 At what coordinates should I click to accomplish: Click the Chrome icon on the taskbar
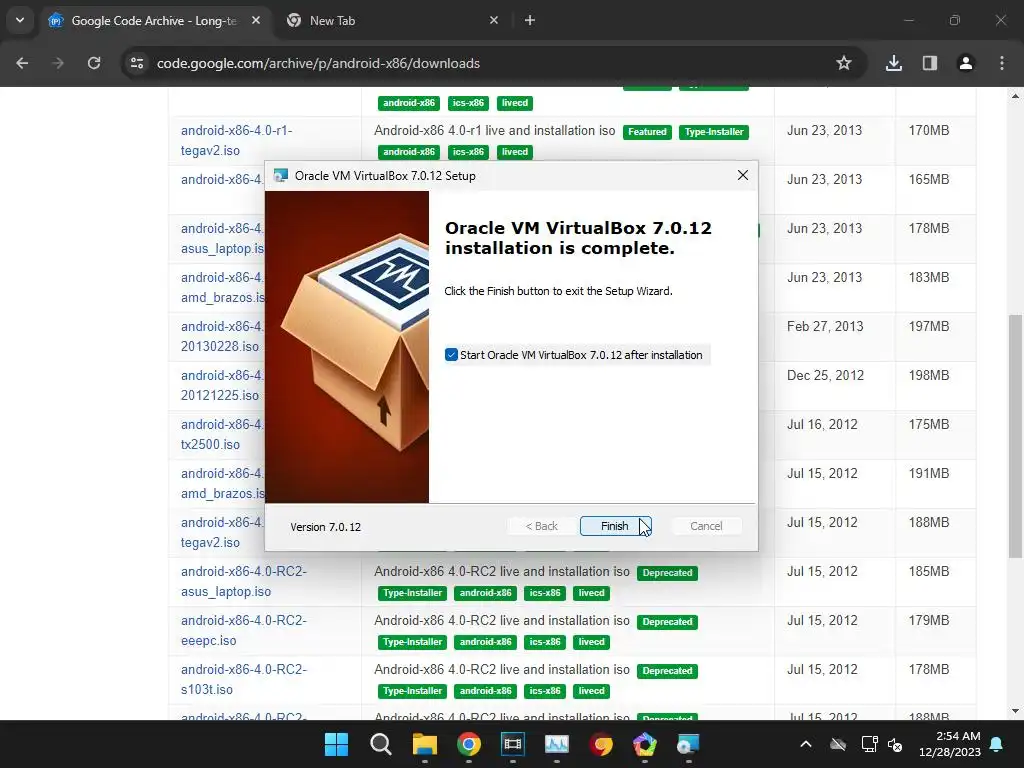468,744
